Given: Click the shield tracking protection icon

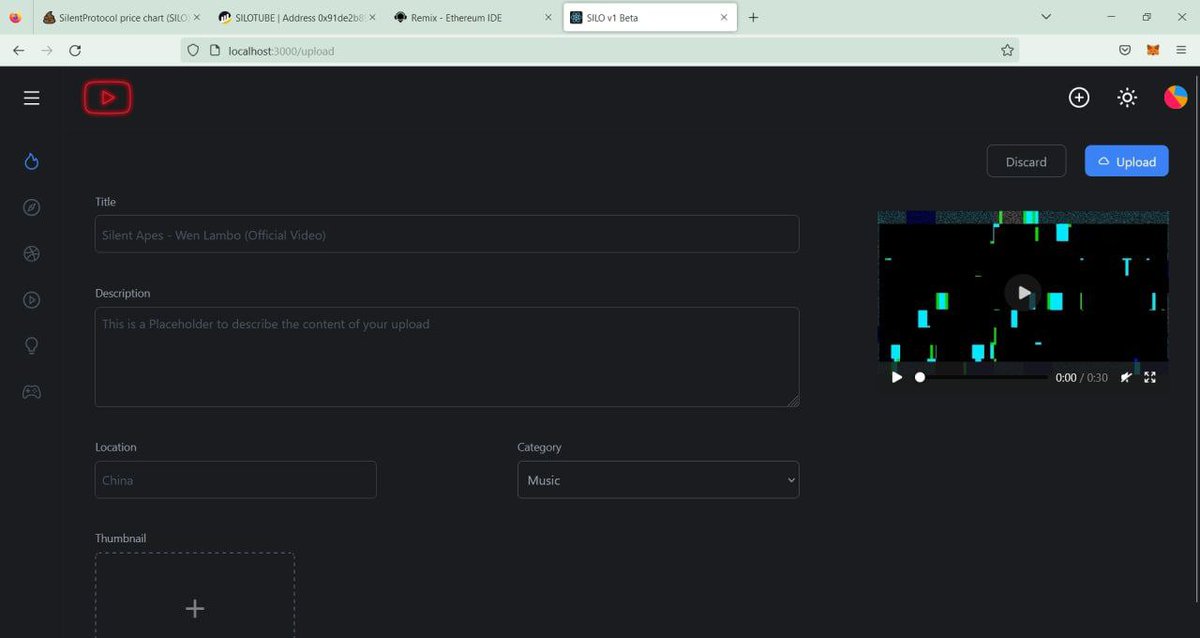Looking at the screenshot, I should tap(193, 50).
